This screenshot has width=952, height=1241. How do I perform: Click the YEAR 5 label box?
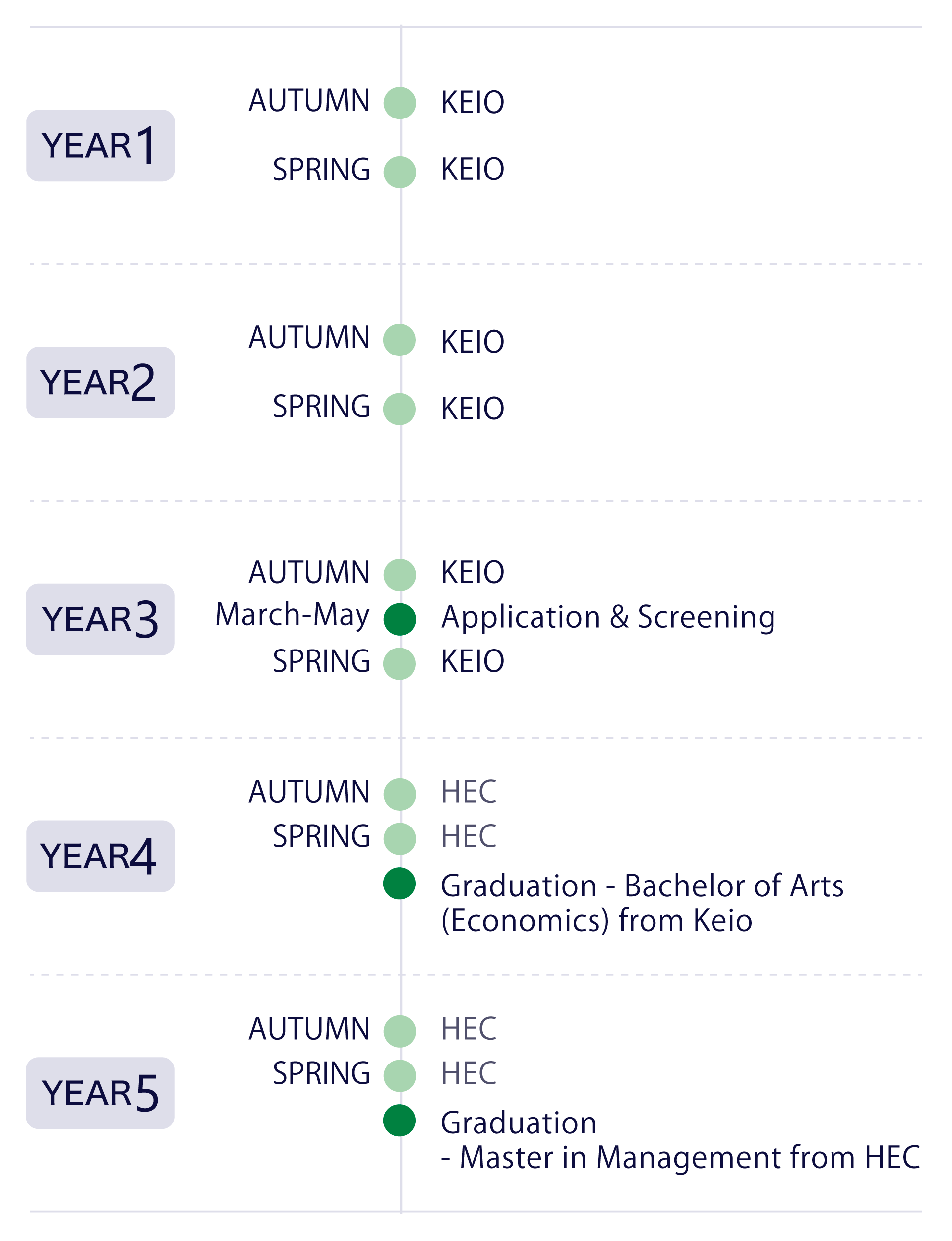100,1093
